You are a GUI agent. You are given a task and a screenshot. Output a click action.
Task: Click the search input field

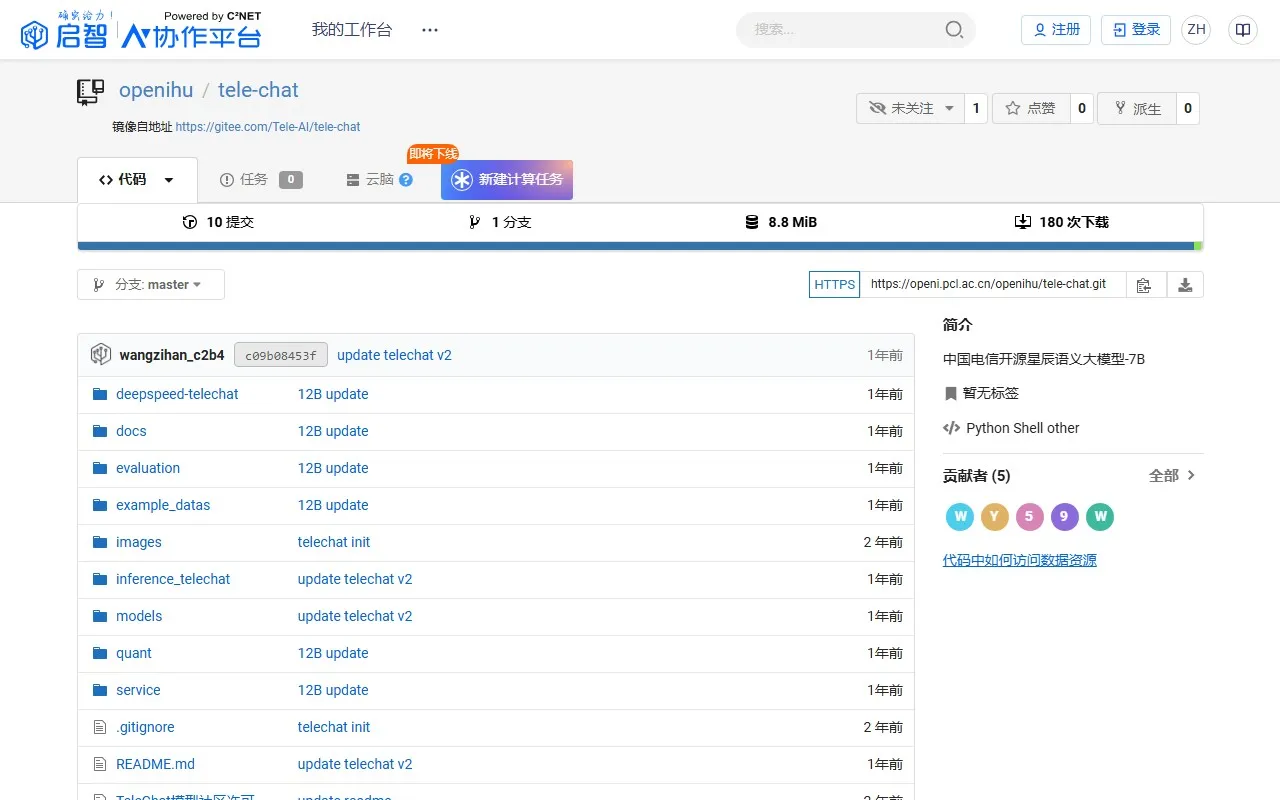click(840, 30)
